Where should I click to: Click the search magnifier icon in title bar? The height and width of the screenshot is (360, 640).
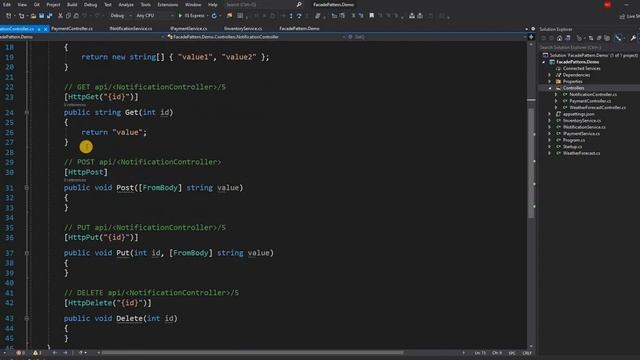(299, 4)
